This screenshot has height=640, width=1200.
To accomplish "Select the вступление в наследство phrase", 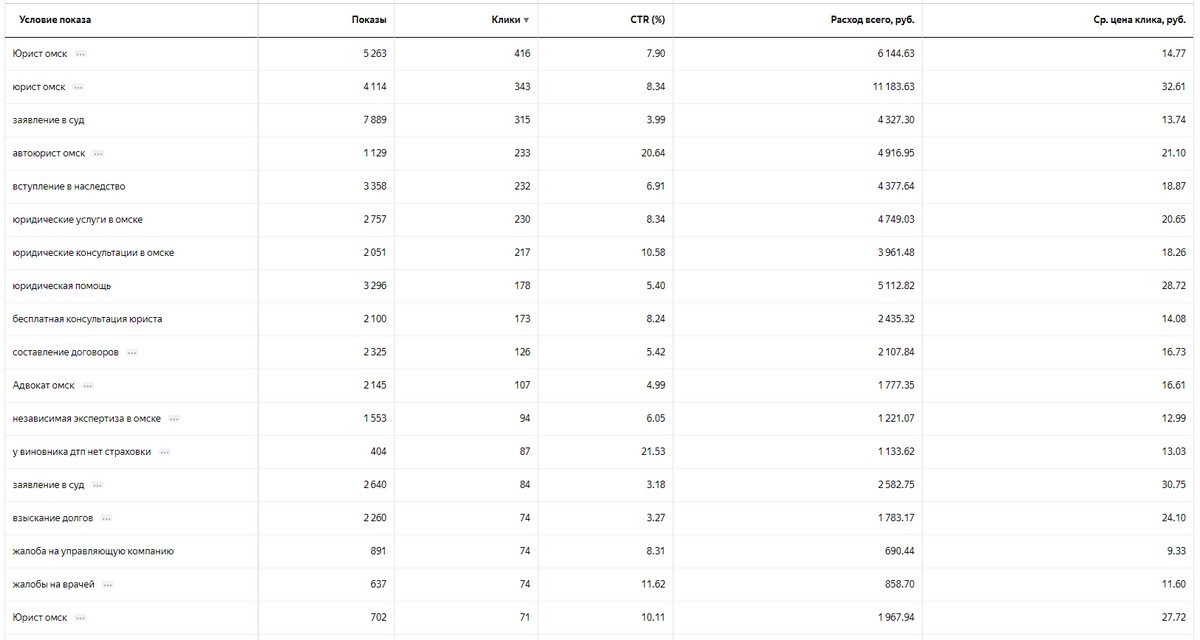I will (69, 187).
